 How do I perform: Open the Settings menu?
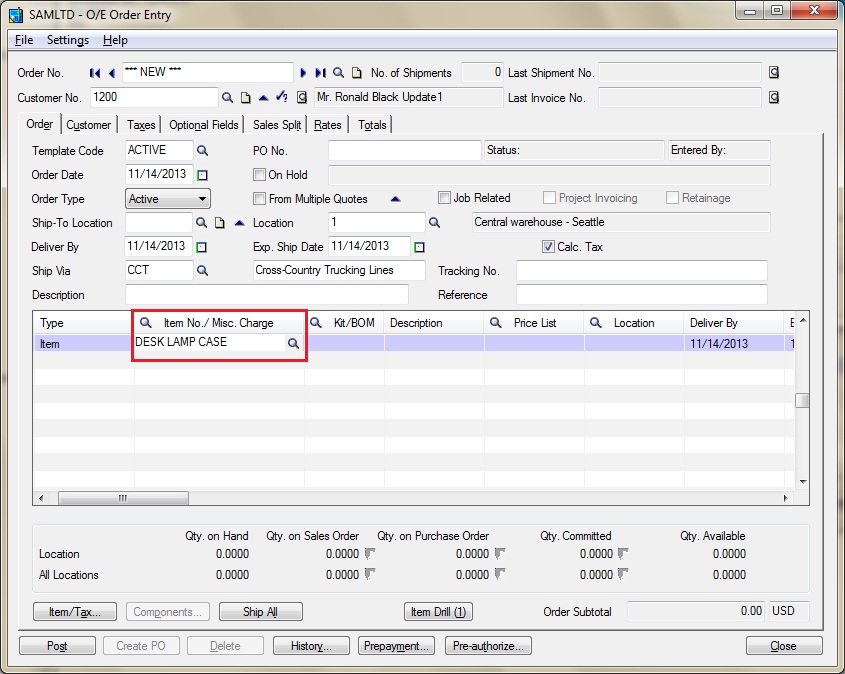tap(68, 40)
